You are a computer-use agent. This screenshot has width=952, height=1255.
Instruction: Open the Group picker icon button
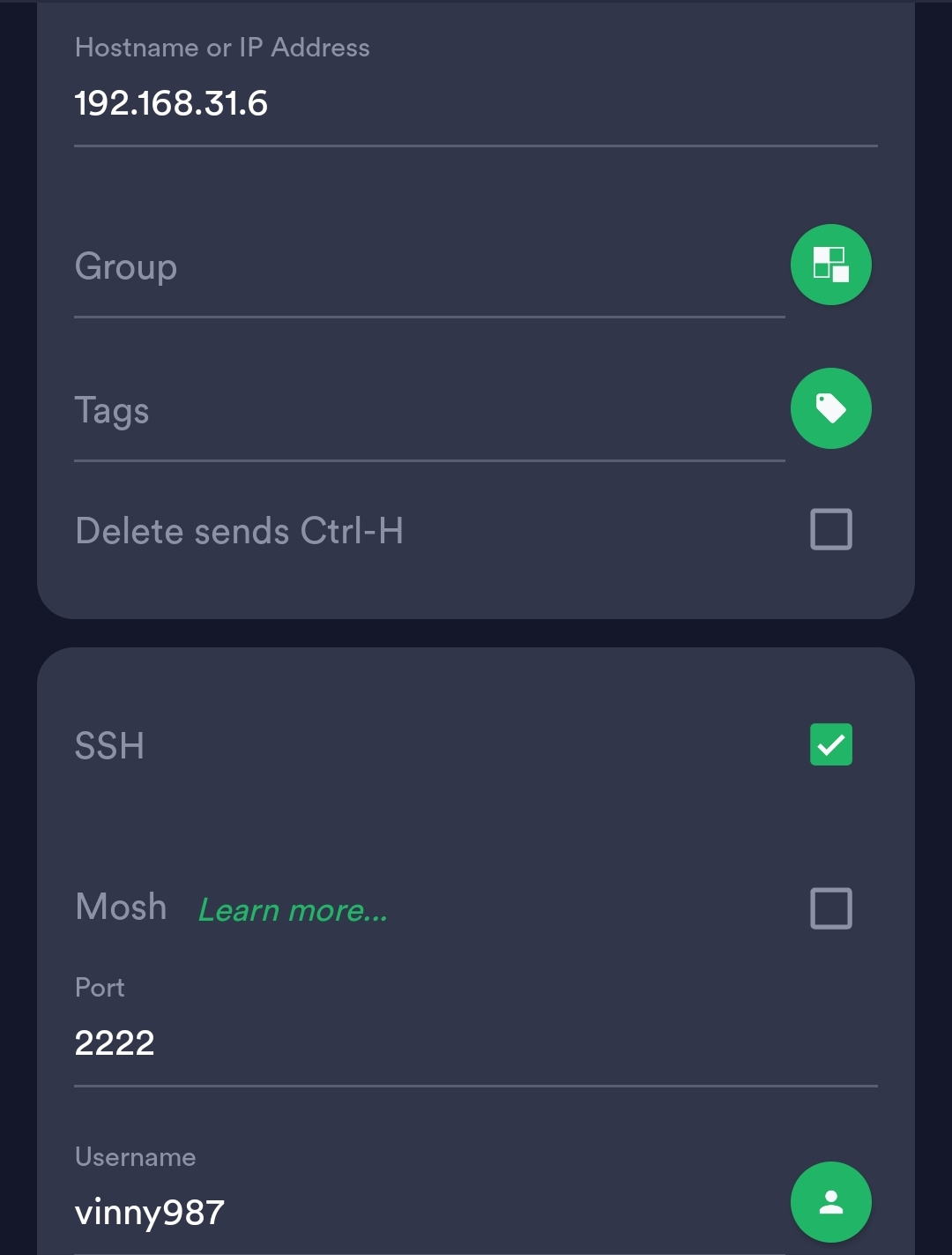tap(830, 265)
